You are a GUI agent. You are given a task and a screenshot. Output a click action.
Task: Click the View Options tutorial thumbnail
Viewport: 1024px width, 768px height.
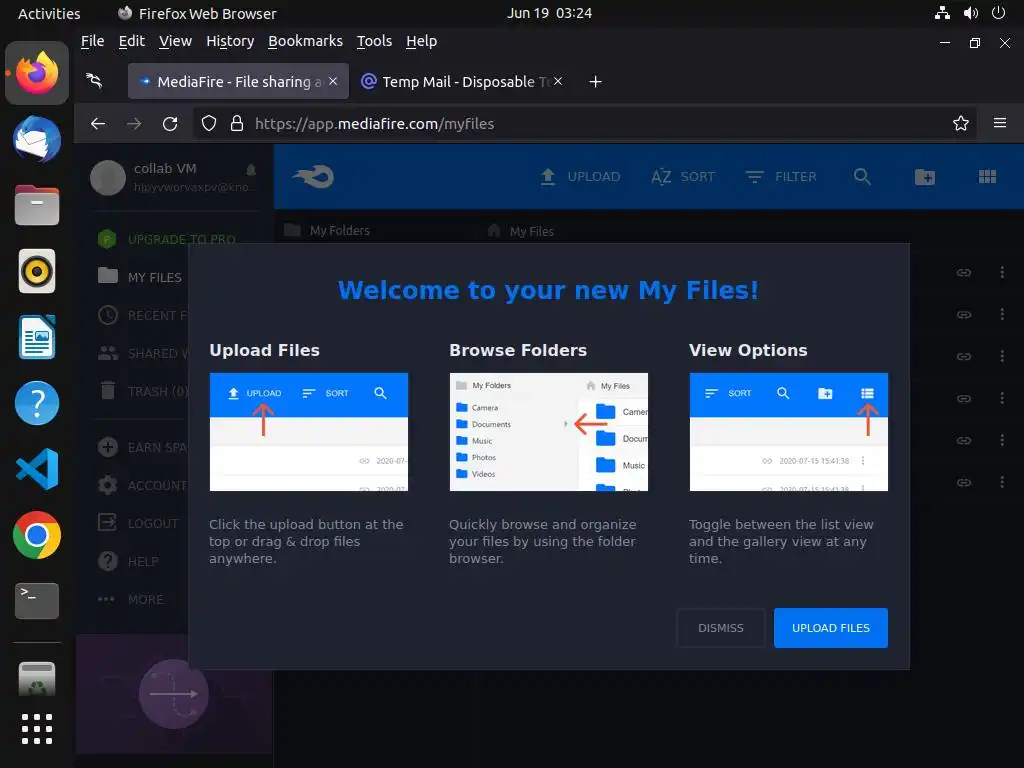pyautogui.click(x=789, y=432)
